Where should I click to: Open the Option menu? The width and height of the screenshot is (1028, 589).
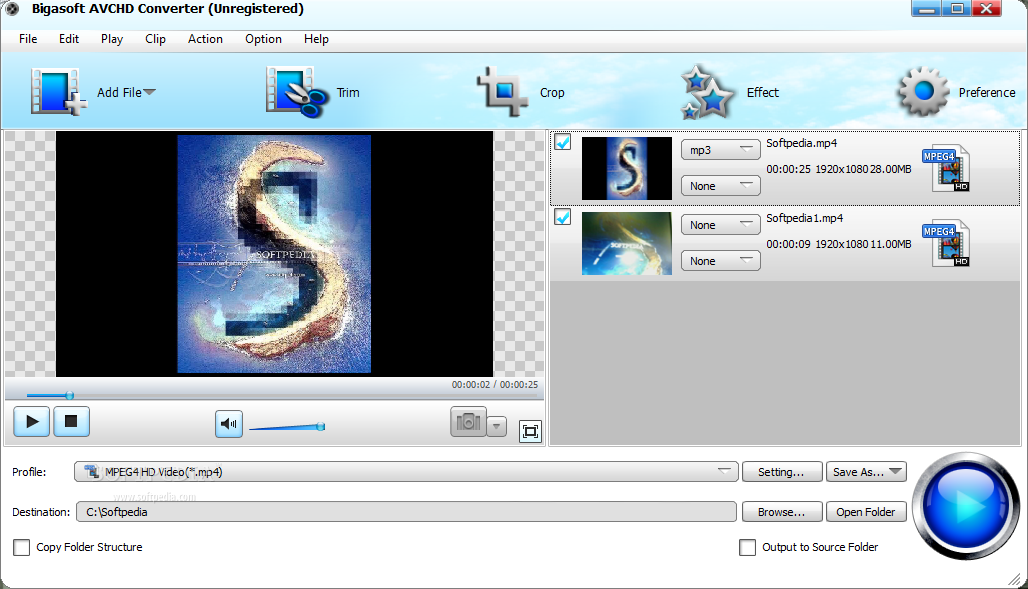click(x=264, y=39)
